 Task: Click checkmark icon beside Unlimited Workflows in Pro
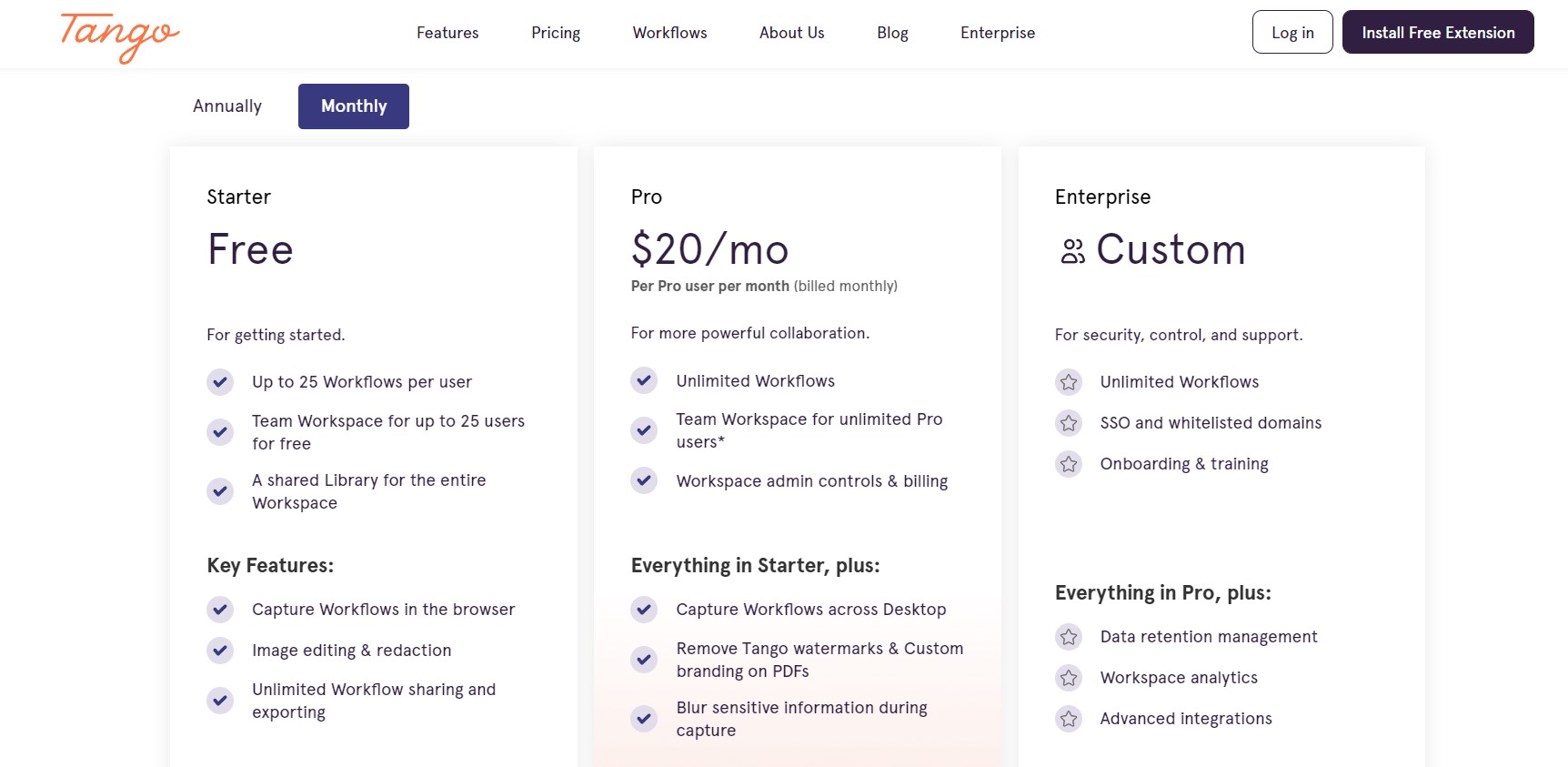[x=644, y=380]
